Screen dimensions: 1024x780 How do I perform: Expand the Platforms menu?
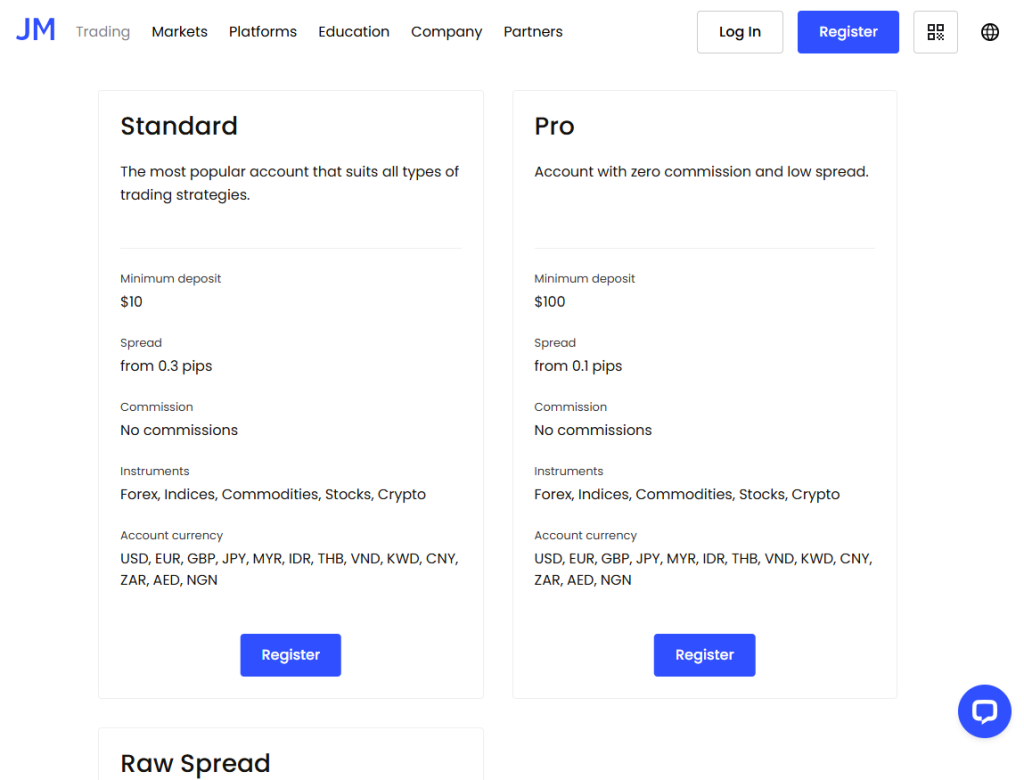(x=263, y=32)
